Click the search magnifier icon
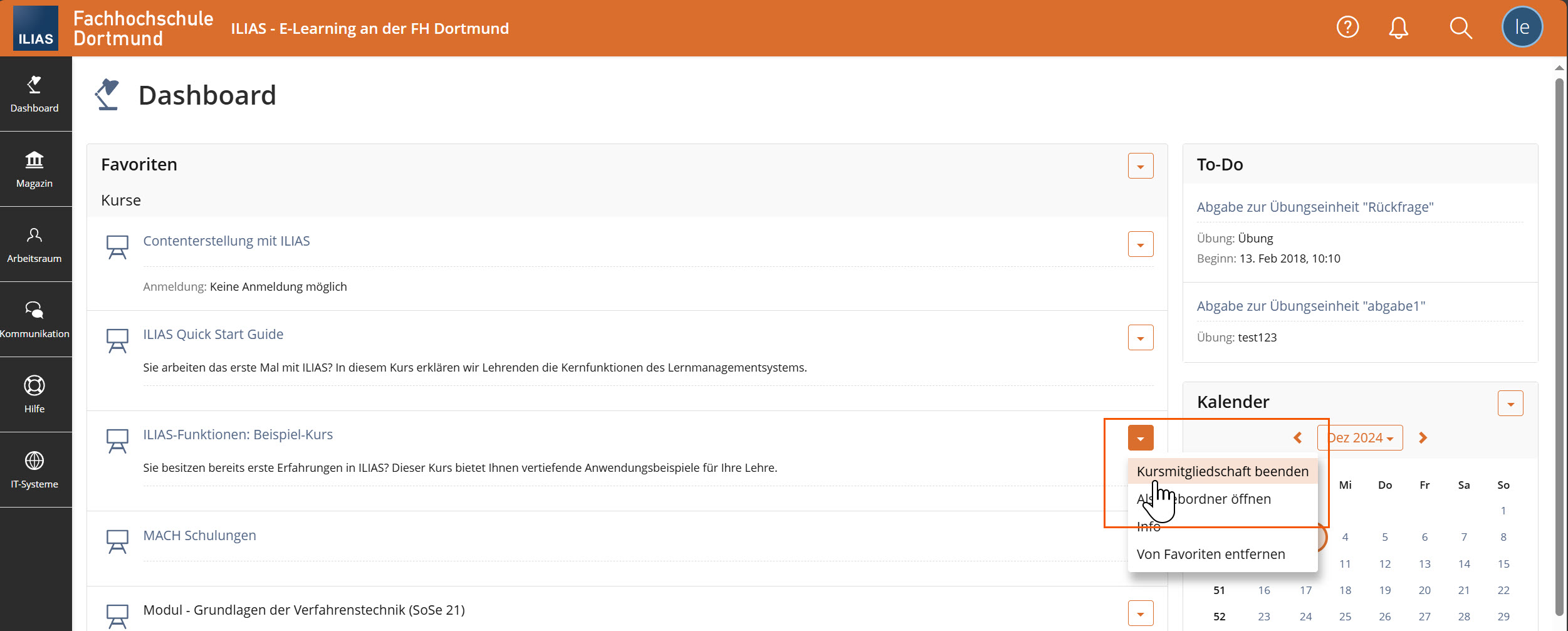The height and width of the screenshot is (631, 1568). [1461, 27]
